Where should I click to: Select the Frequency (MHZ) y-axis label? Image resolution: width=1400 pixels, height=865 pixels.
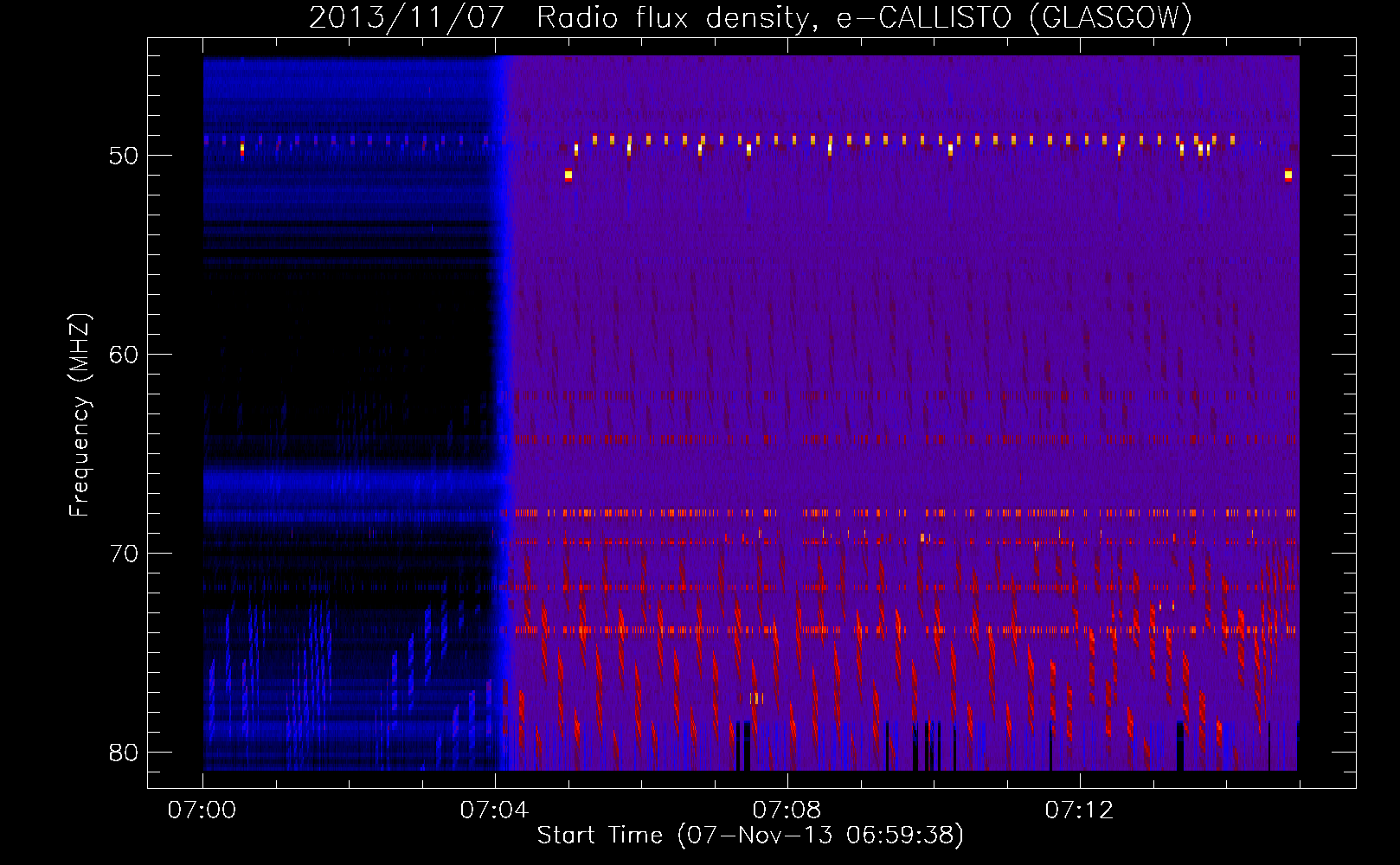(x=79, y=415)
